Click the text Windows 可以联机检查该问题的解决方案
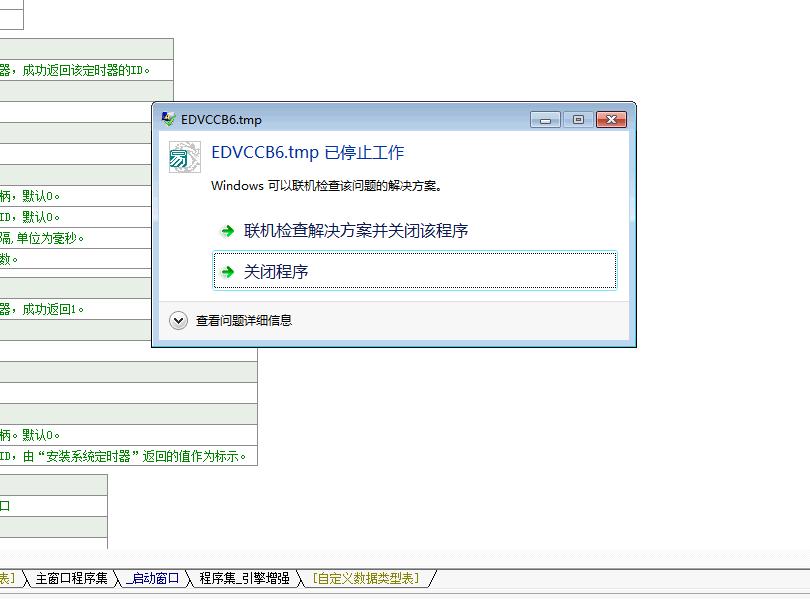This screenshot has height=599, width=810. click(x=326, y=185)
